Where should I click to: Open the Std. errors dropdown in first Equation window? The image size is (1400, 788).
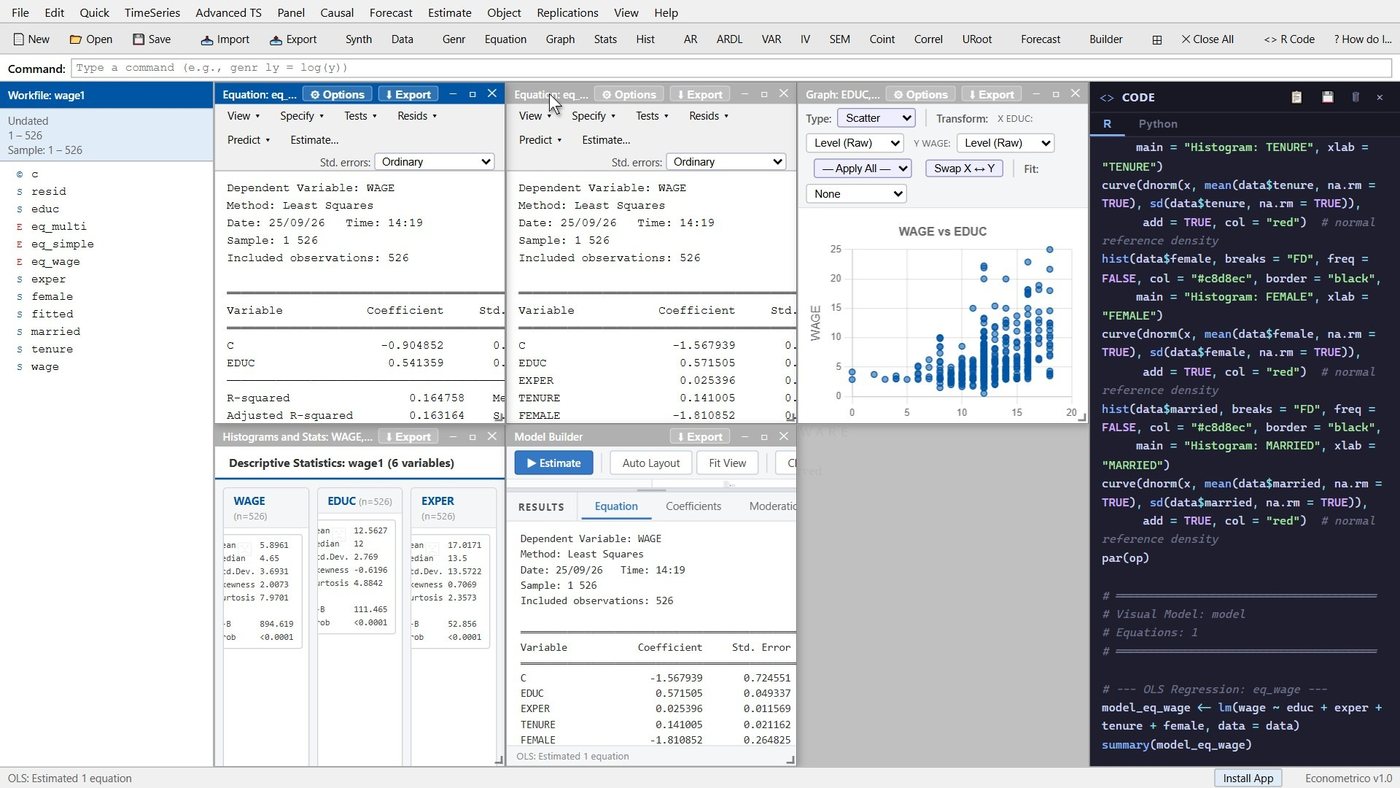click(x=435, y=162)
